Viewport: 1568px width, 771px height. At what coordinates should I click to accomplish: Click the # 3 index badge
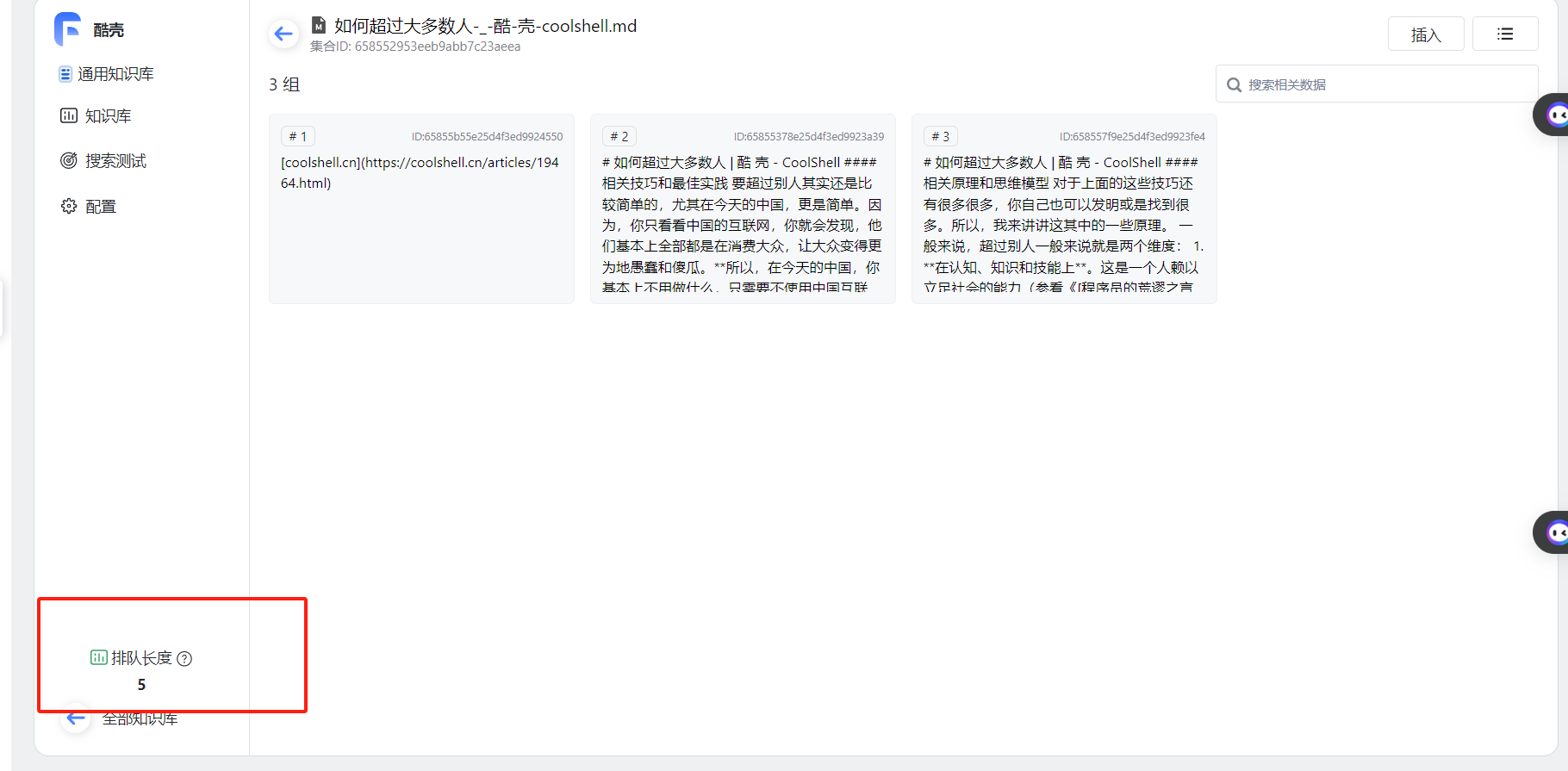[941, 137]
